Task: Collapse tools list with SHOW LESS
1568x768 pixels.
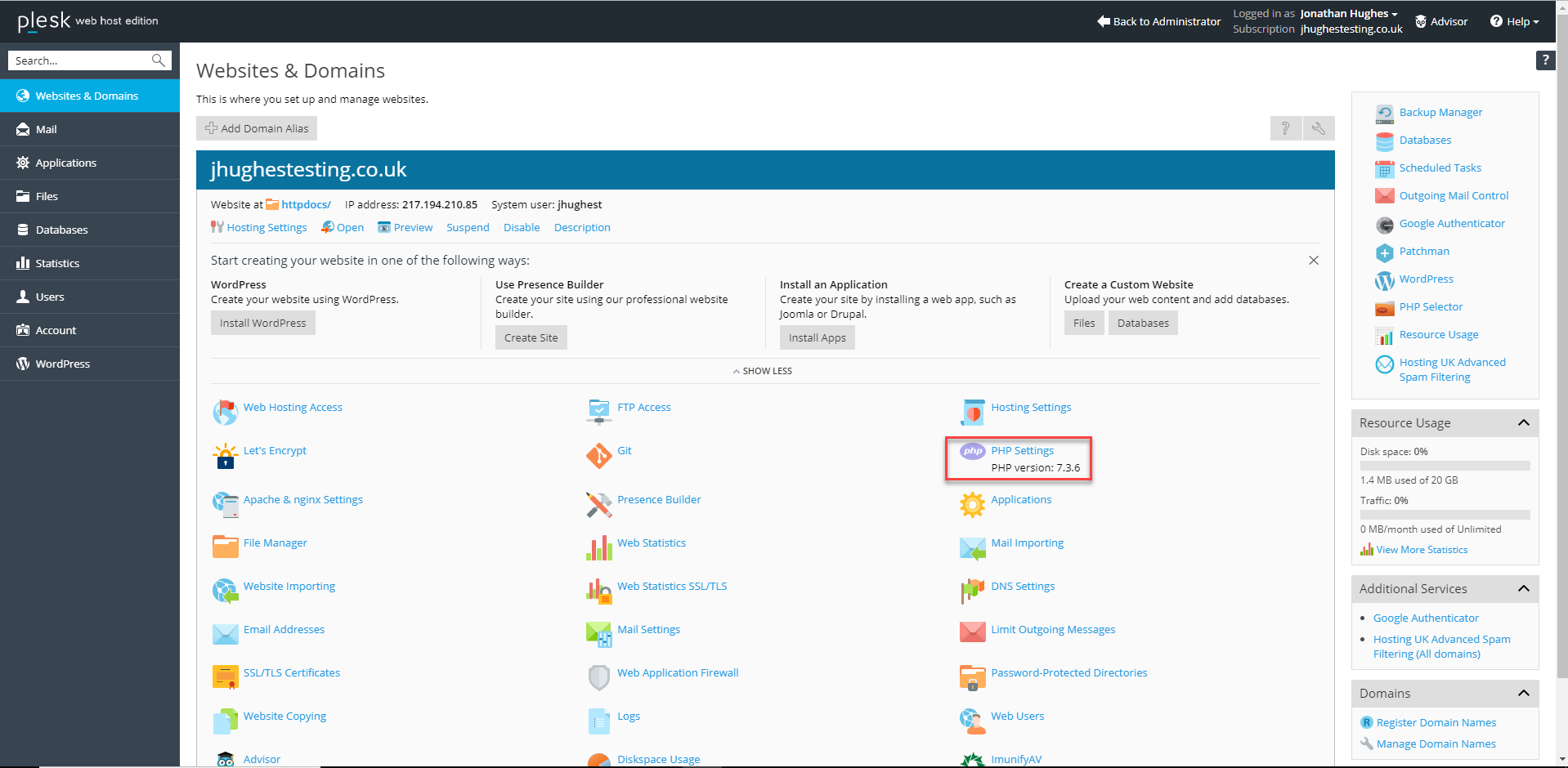Action: pos(764,371)
